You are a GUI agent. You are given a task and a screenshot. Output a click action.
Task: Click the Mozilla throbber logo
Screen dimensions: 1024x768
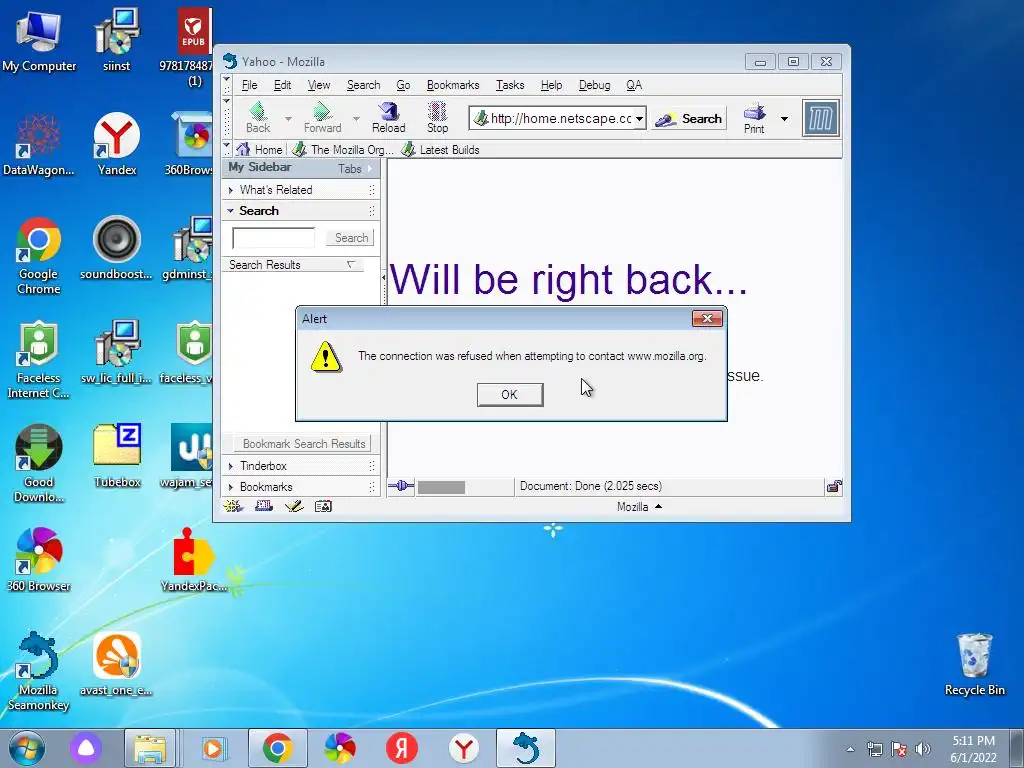(x=821, y=118)
